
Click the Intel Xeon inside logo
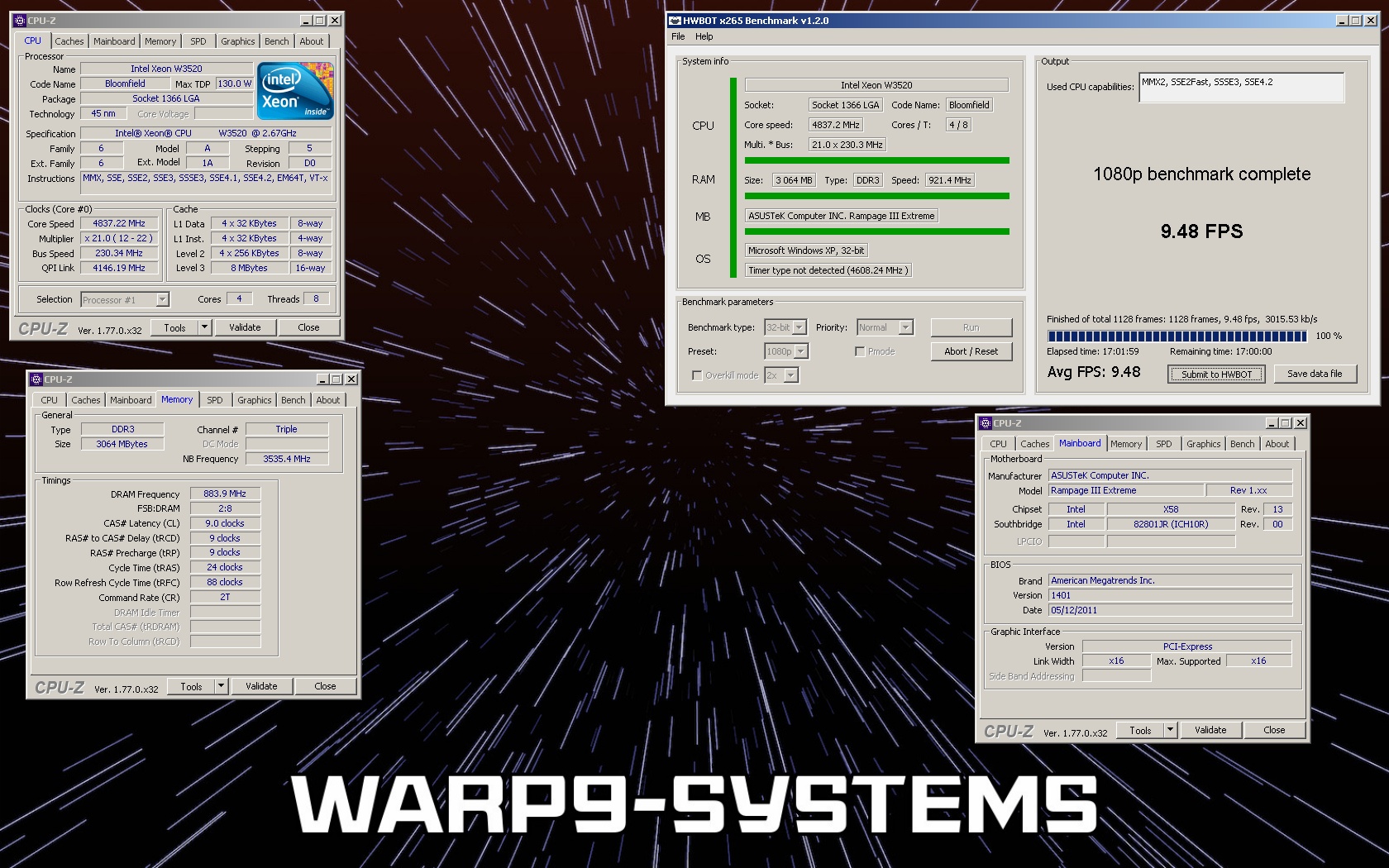[x=295, y=90]
